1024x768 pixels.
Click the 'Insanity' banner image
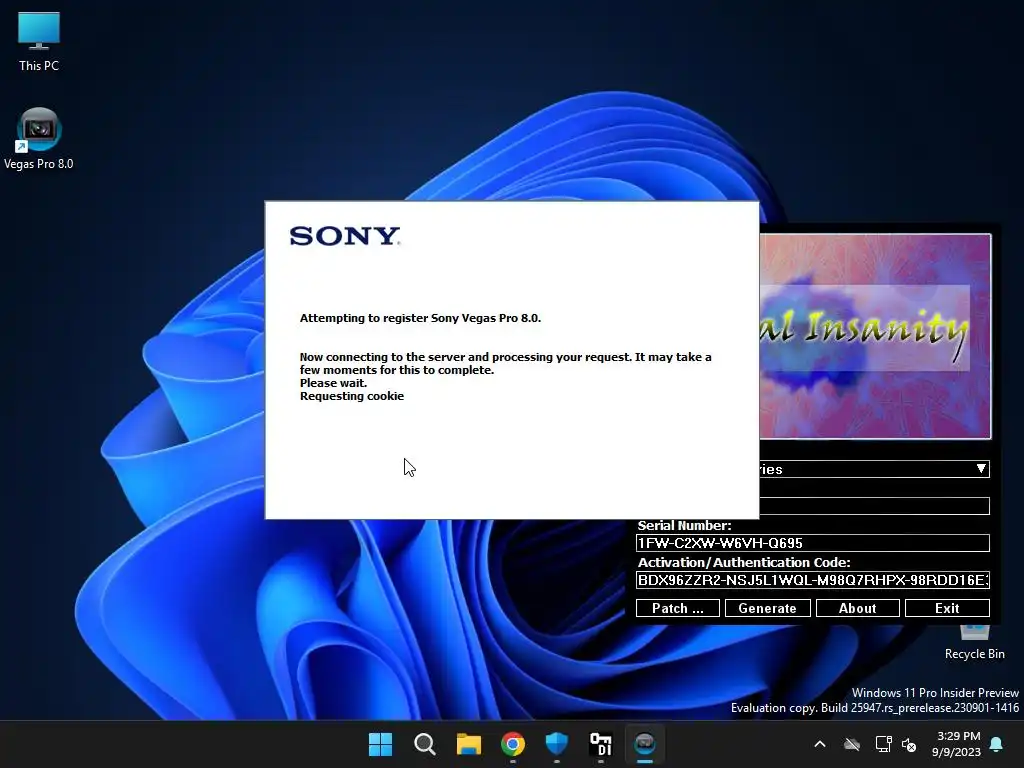875,336
